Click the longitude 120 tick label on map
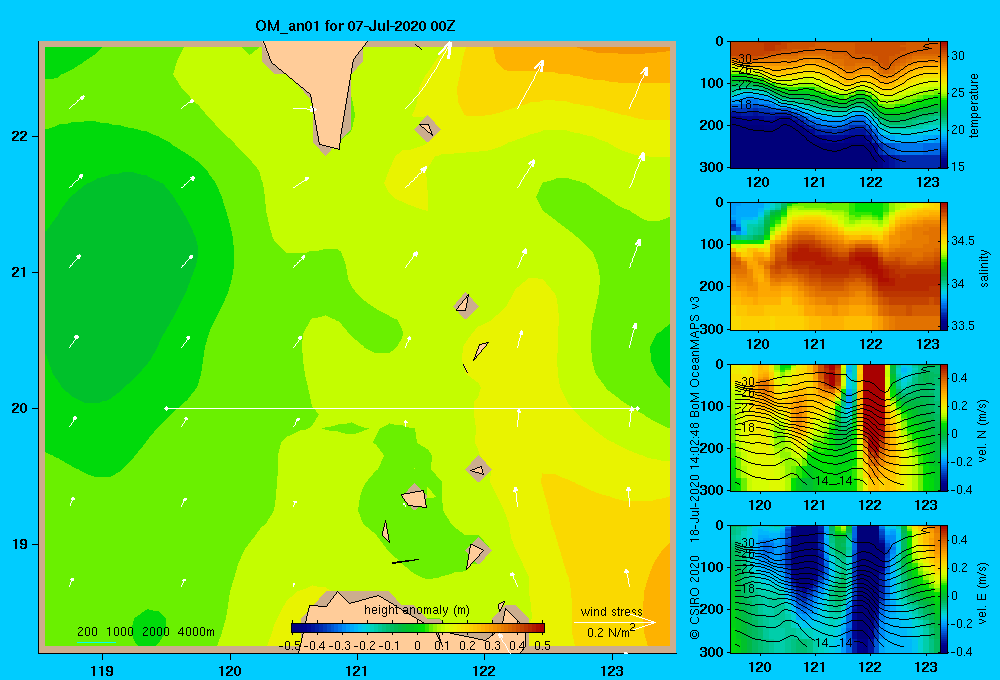This screenshot has width=1000, height=680. pyautogui.click(x=230, y=670)
